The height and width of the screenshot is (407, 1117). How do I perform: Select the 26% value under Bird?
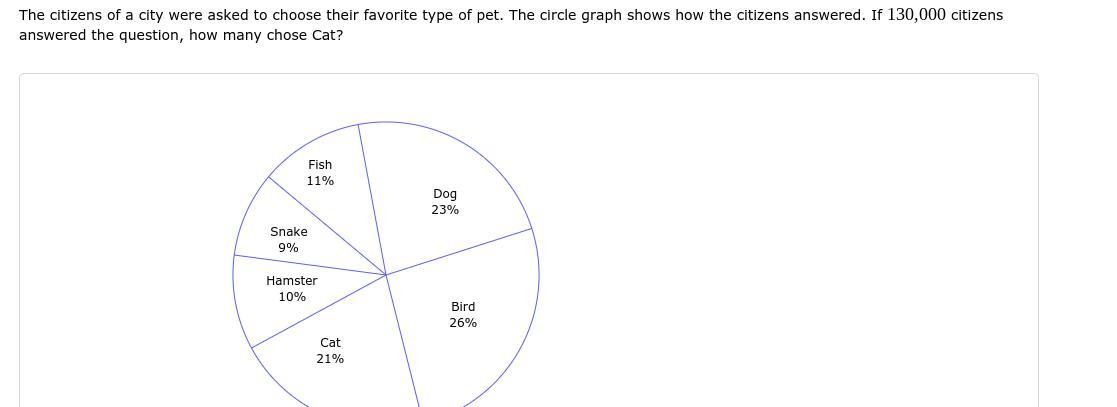(x=463, y=323)
